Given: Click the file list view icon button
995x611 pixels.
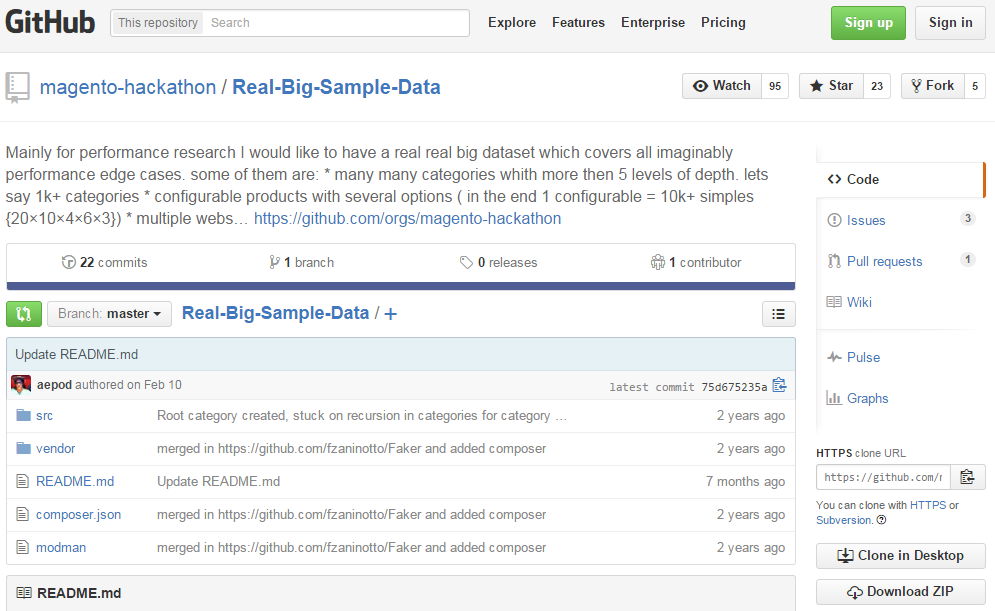Looking at the screenshot, I should (x=778, y=314).
